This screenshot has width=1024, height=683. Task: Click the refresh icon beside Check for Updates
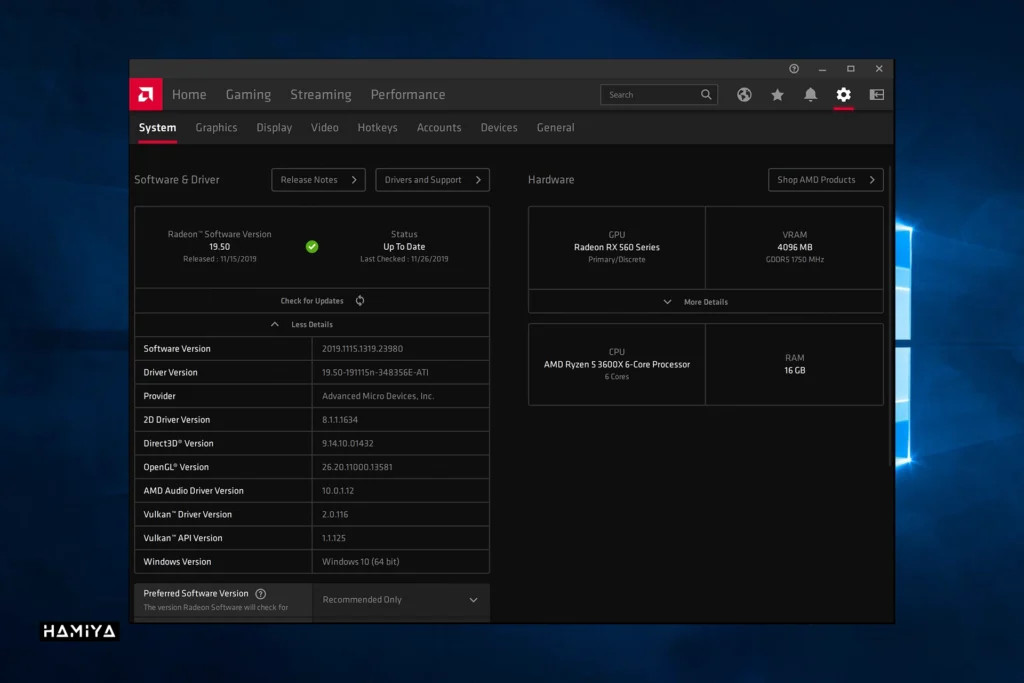click(x=360, y=300)
